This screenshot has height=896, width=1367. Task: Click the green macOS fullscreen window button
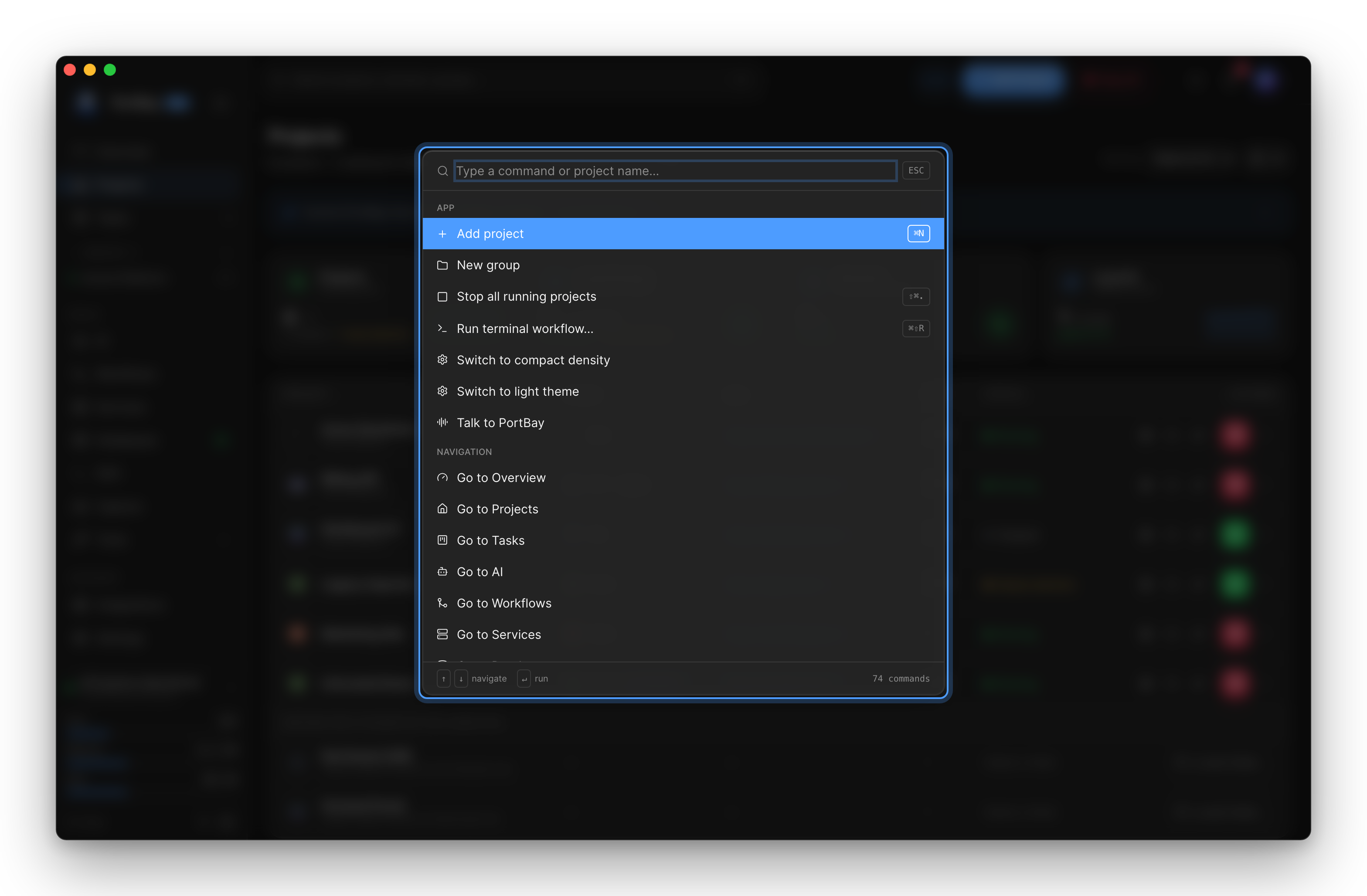coord(110,69)
